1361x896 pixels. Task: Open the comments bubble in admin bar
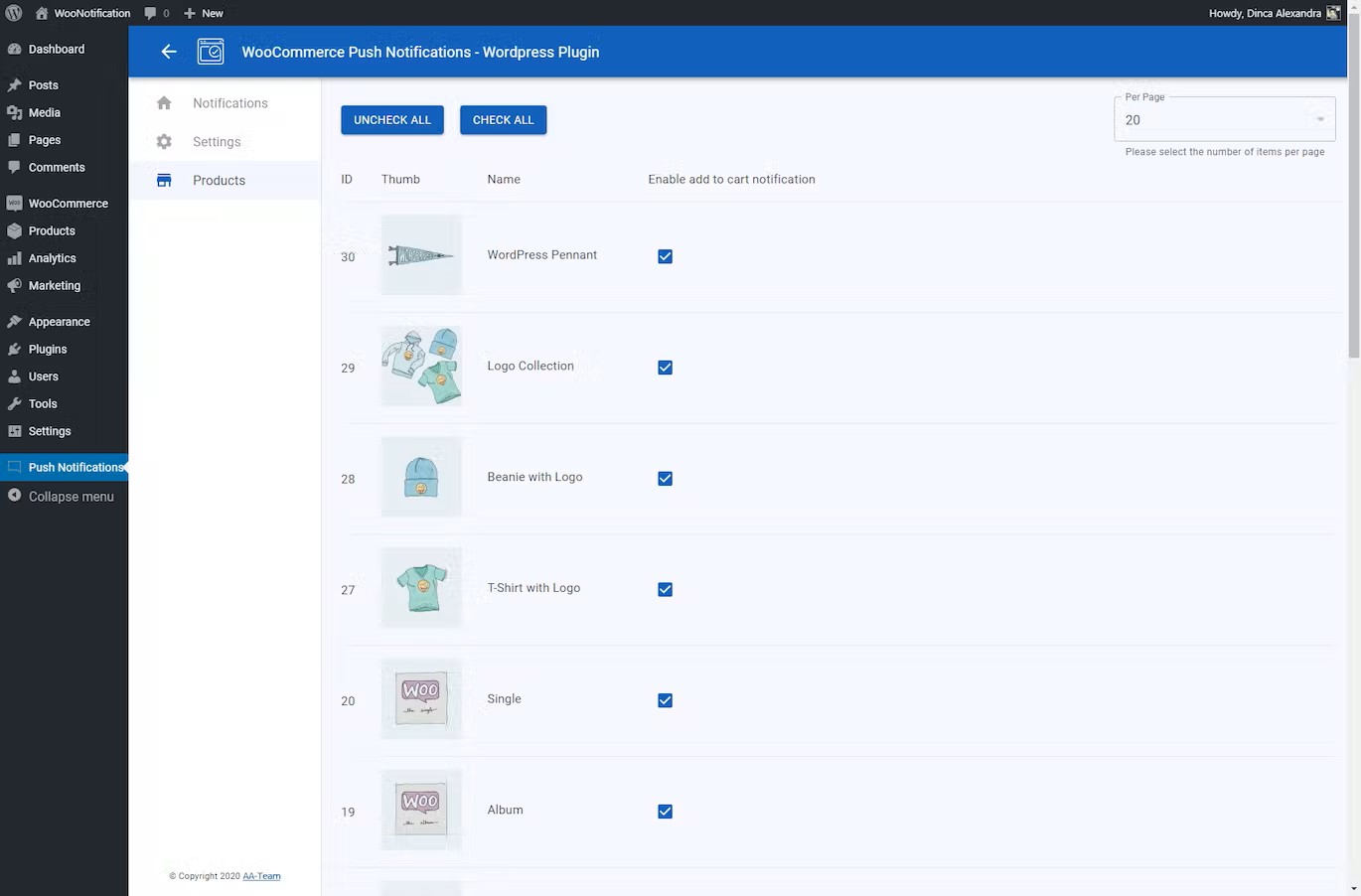tap(150, 13)
